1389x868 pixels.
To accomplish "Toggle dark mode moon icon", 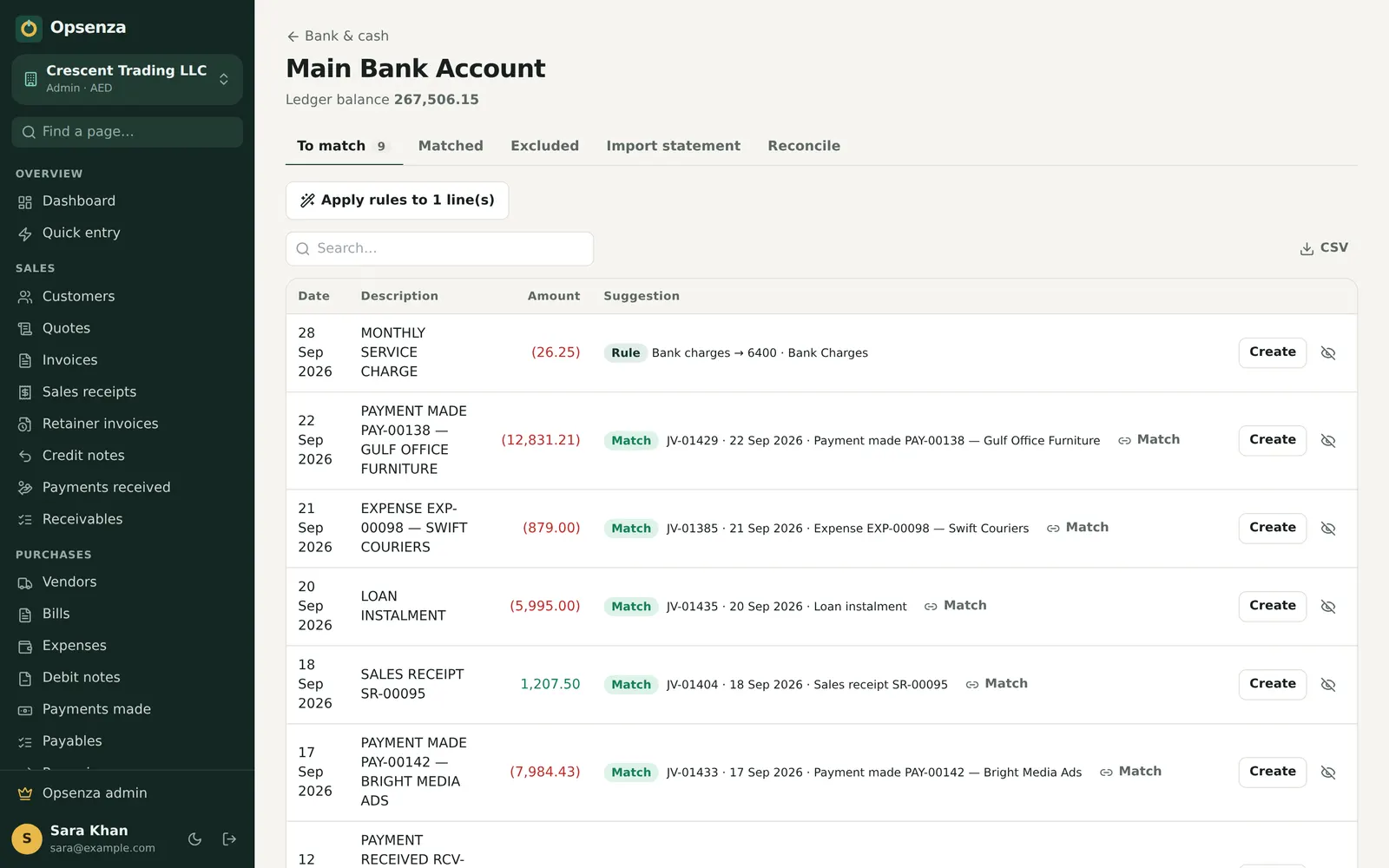I will [x=195, y=839].
